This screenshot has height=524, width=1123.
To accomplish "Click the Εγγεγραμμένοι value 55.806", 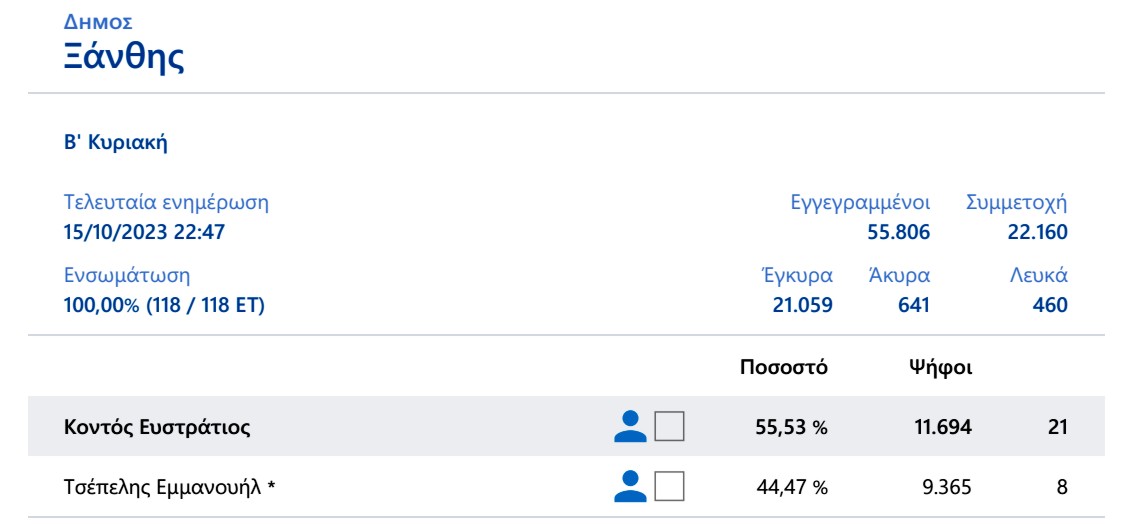I will coord(898,233).
